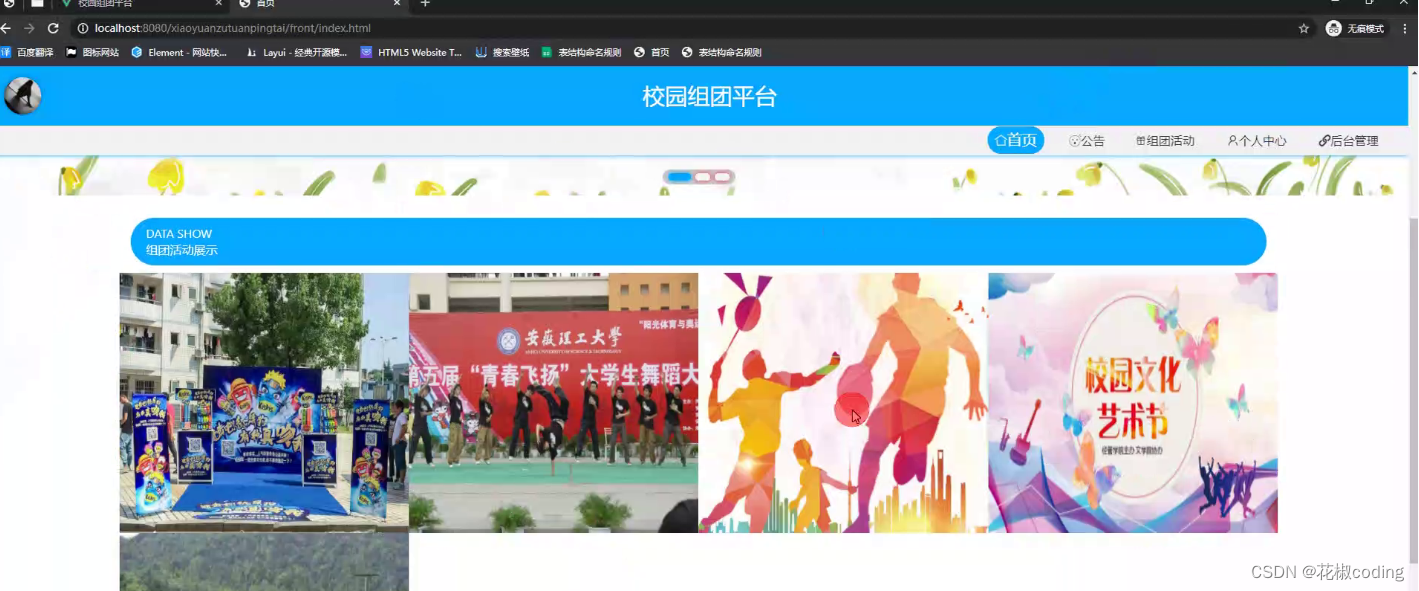The image size is (1419, 591).
Task: Open the first 表结构命名规则 bookmark
Action: click(581, 52)
